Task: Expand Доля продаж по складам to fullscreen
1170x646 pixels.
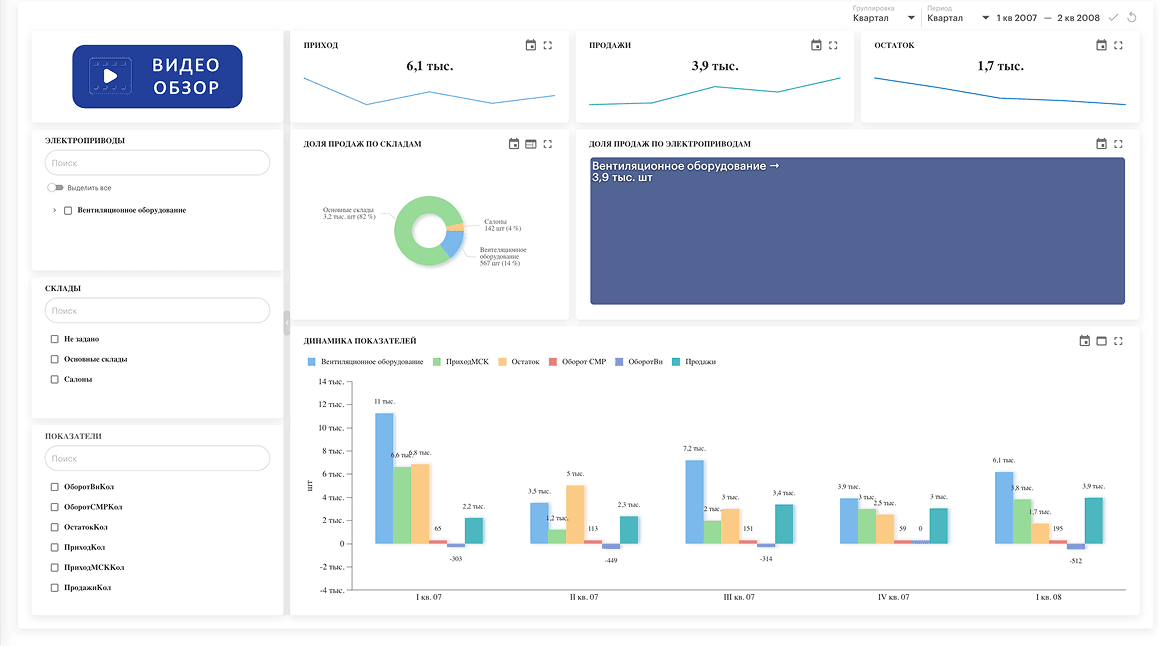Action: tap(548, 144)
